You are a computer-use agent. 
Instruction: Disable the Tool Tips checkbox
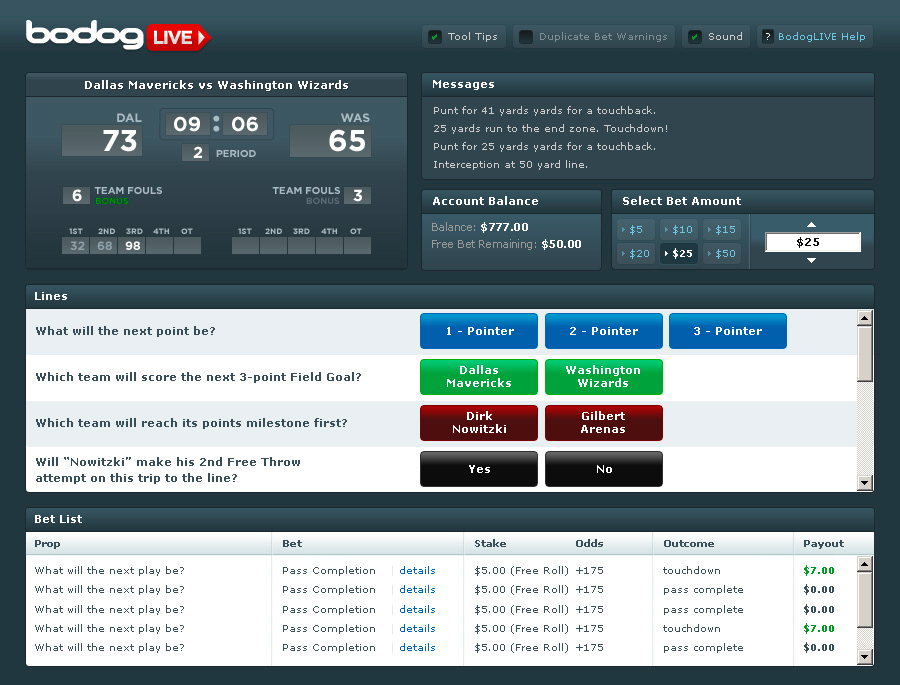[x=435, y=37]
